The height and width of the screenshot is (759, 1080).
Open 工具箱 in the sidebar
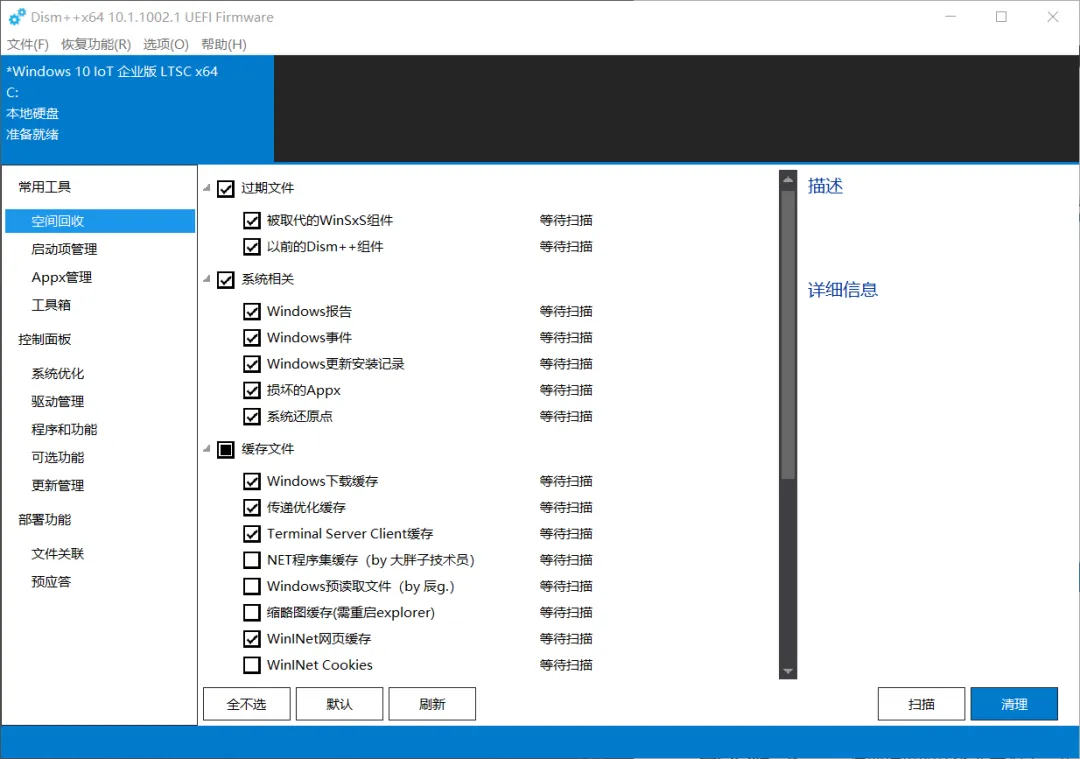(x=51, y=305)
